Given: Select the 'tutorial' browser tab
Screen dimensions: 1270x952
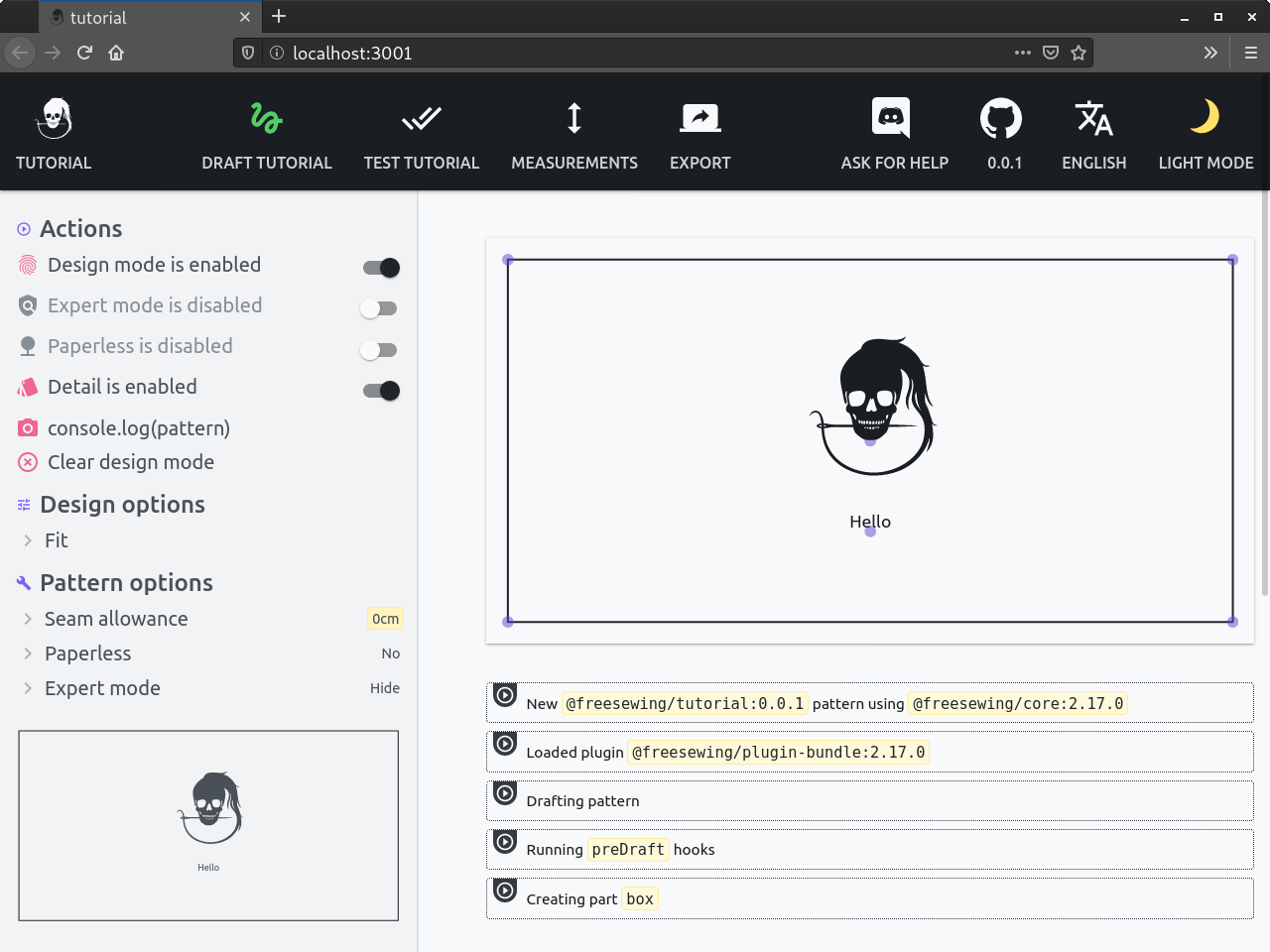Looking at the screenshot, I should click(x=149, y=17).
